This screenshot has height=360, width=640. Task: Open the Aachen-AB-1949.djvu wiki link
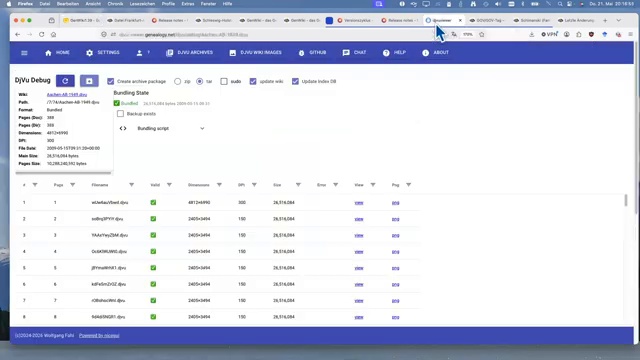67,94
